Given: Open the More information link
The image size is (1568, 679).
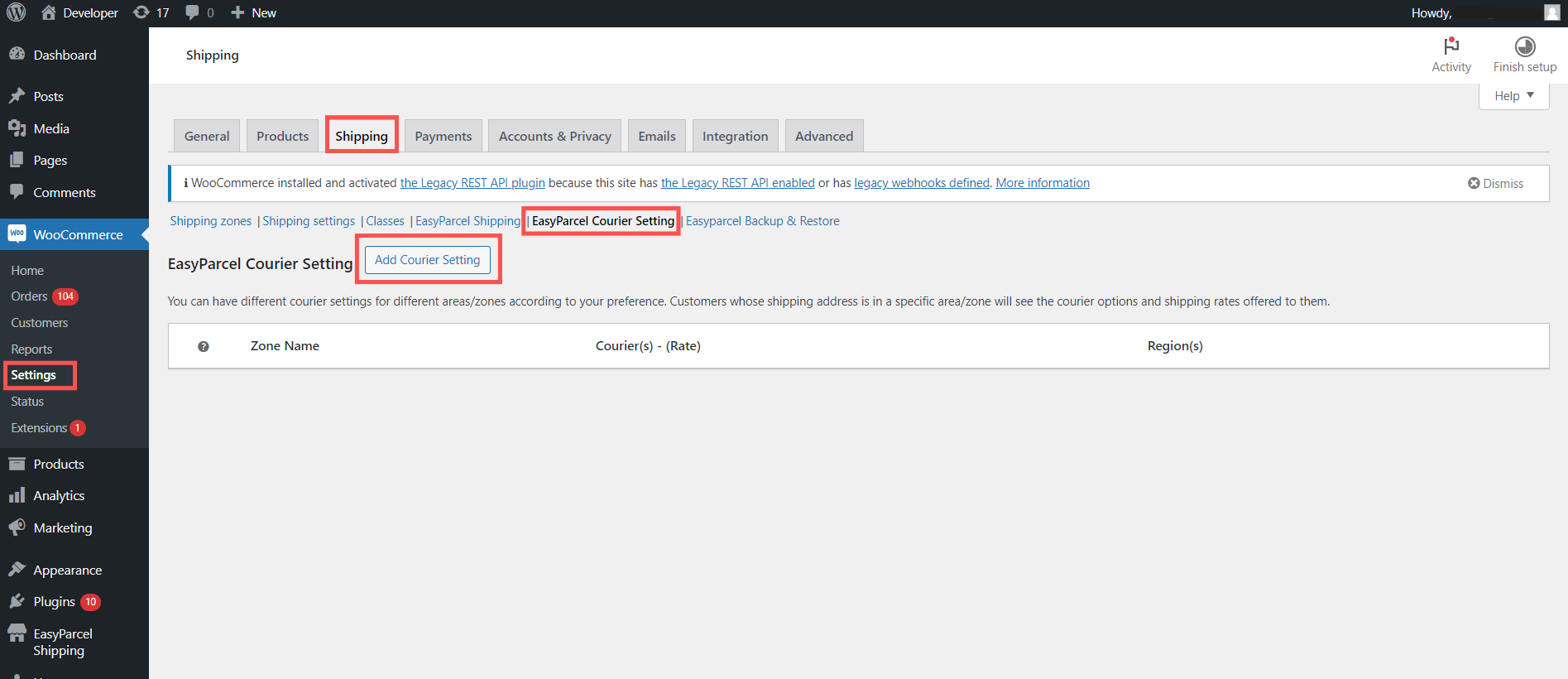Looking at the screenshot, I should point(1043,183).
